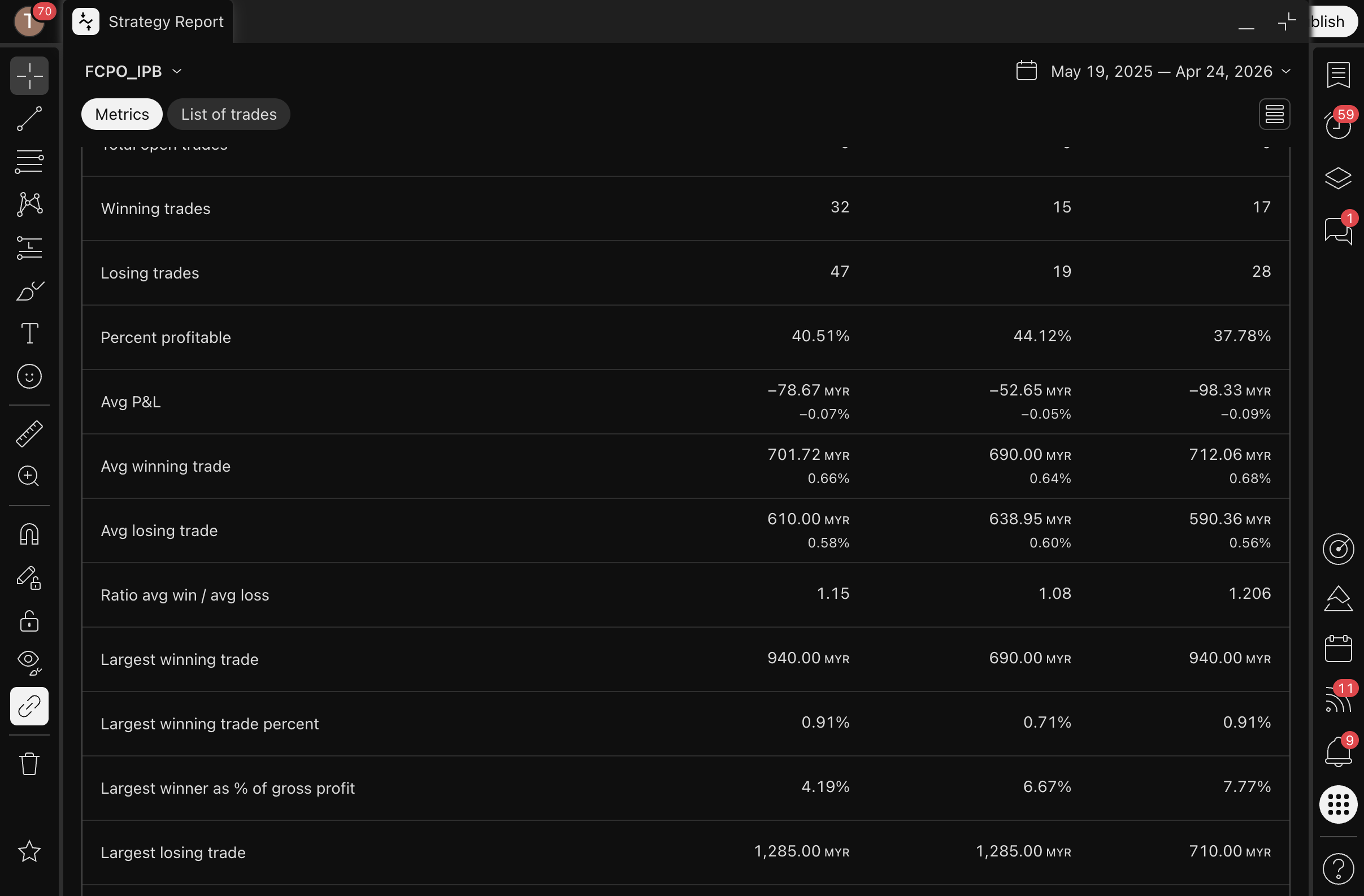Select the trend line drawing tool
Viewport: 1364px width, 896px height.
coord(29,119)
